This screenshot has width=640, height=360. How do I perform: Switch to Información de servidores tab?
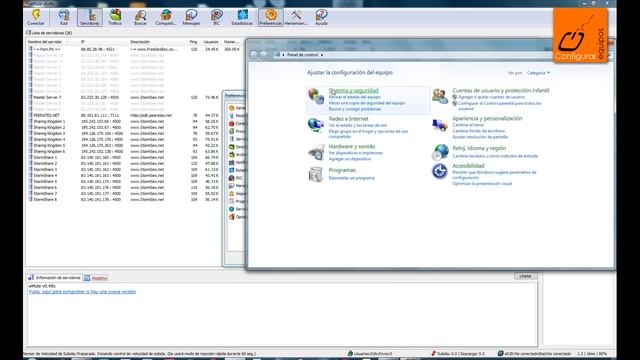(55, 278)
